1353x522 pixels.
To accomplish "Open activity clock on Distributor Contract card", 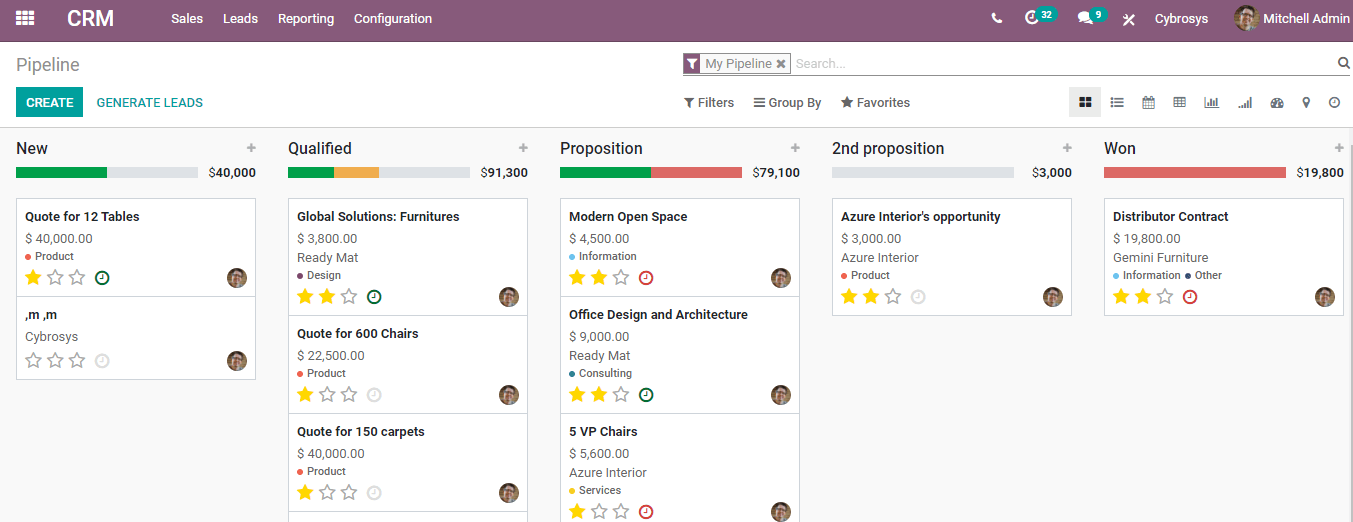I will (x=1190, y=297).
